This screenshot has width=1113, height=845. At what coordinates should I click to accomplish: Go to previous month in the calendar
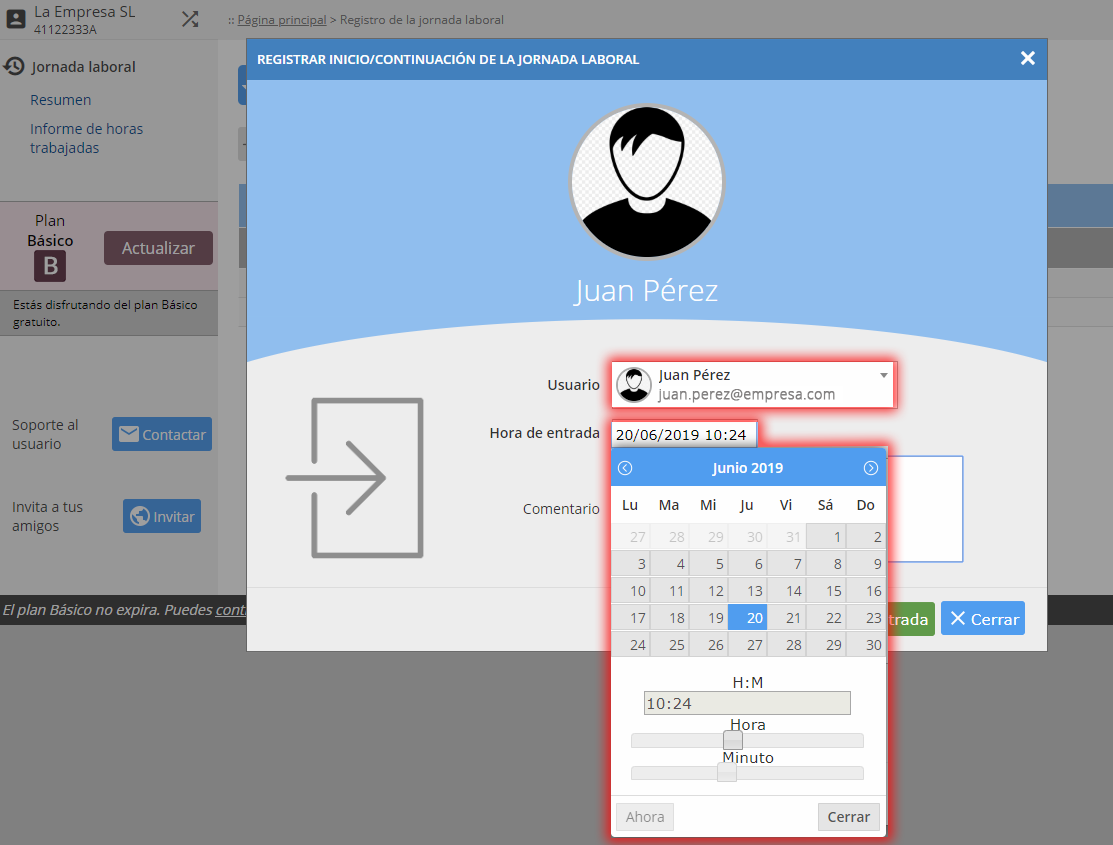(x=625, y=468)
